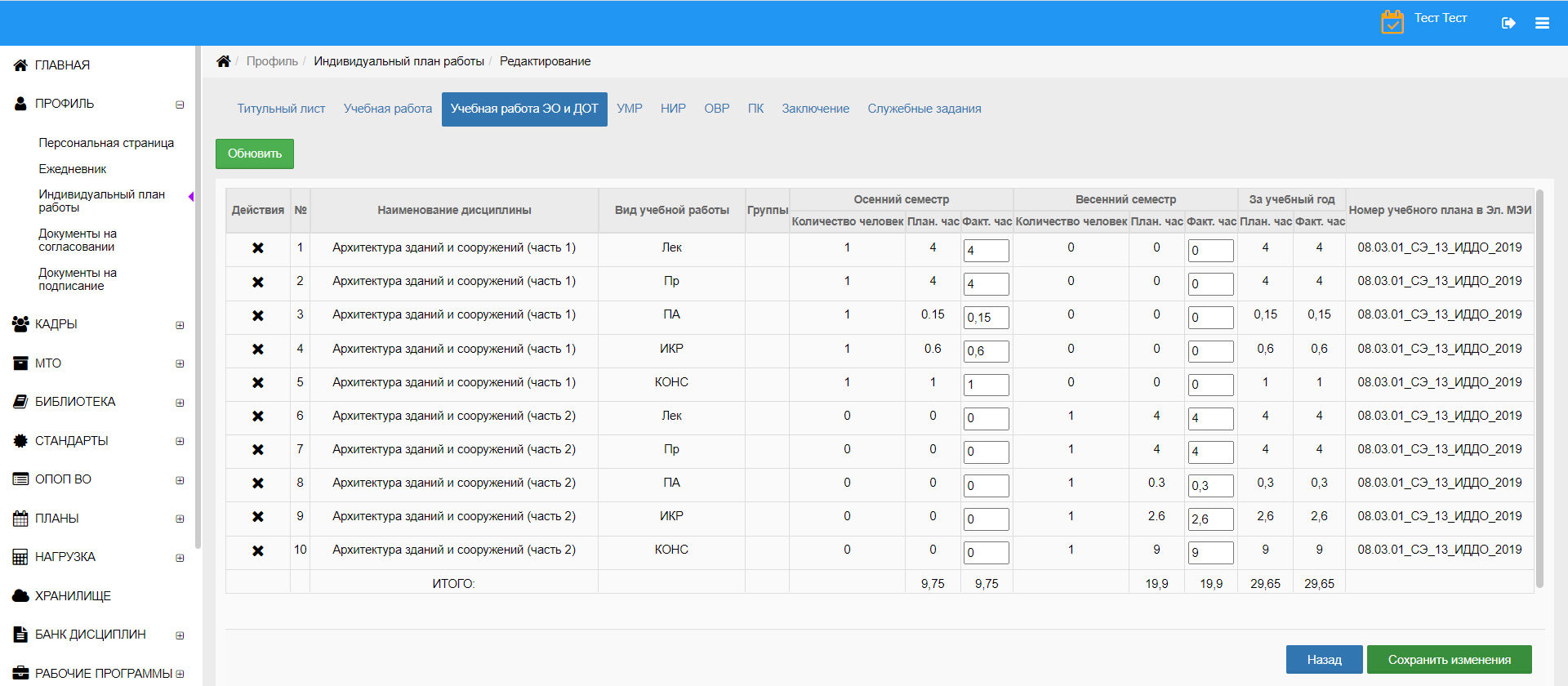
Task: Click the table vertical scrollbar
Action: [1539, 388]
